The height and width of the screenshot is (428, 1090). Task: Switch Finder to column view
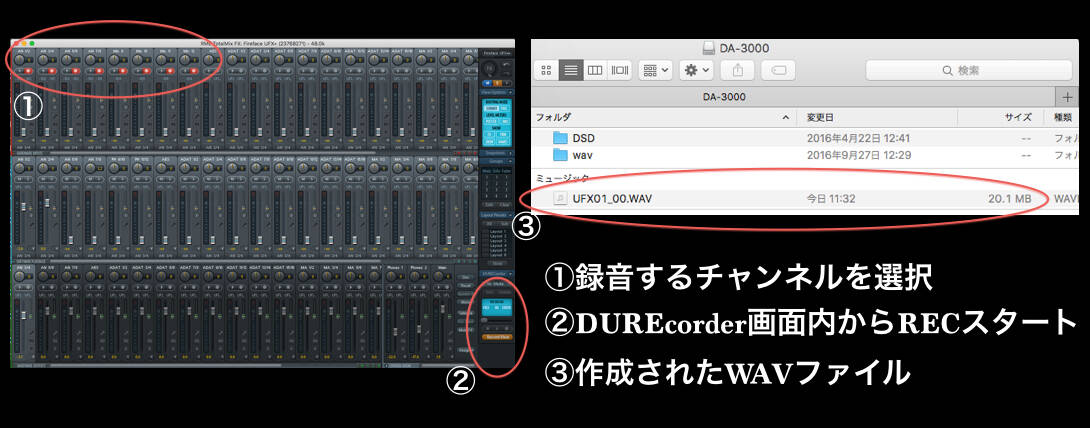594,69
